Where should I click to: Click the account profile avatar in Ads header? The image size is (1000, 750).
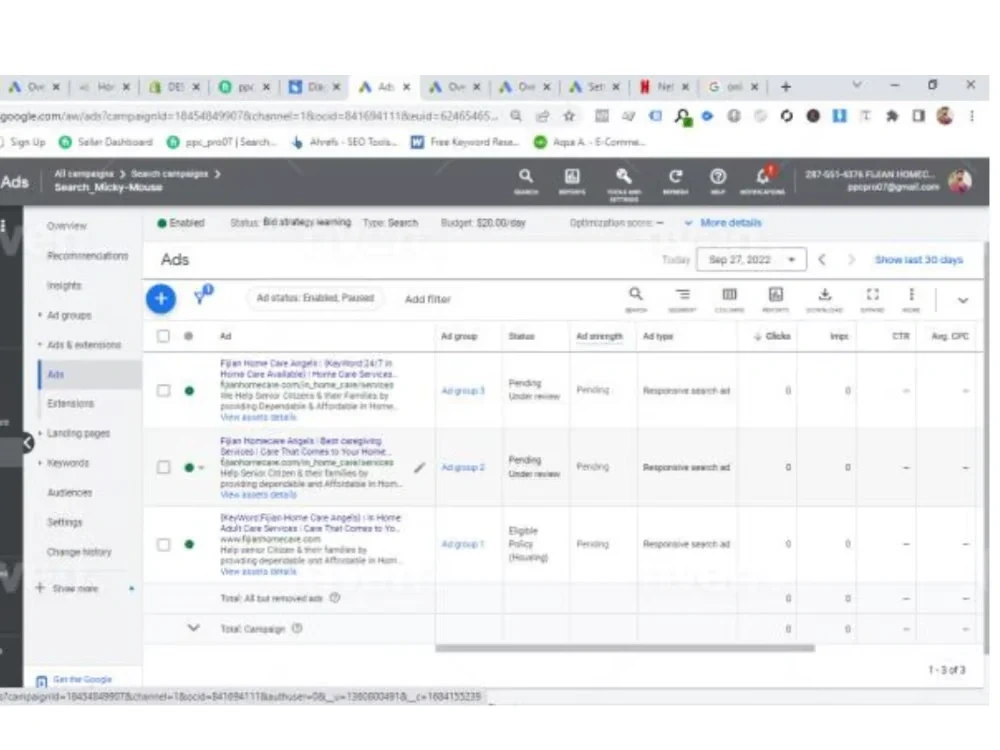(960, 181)
